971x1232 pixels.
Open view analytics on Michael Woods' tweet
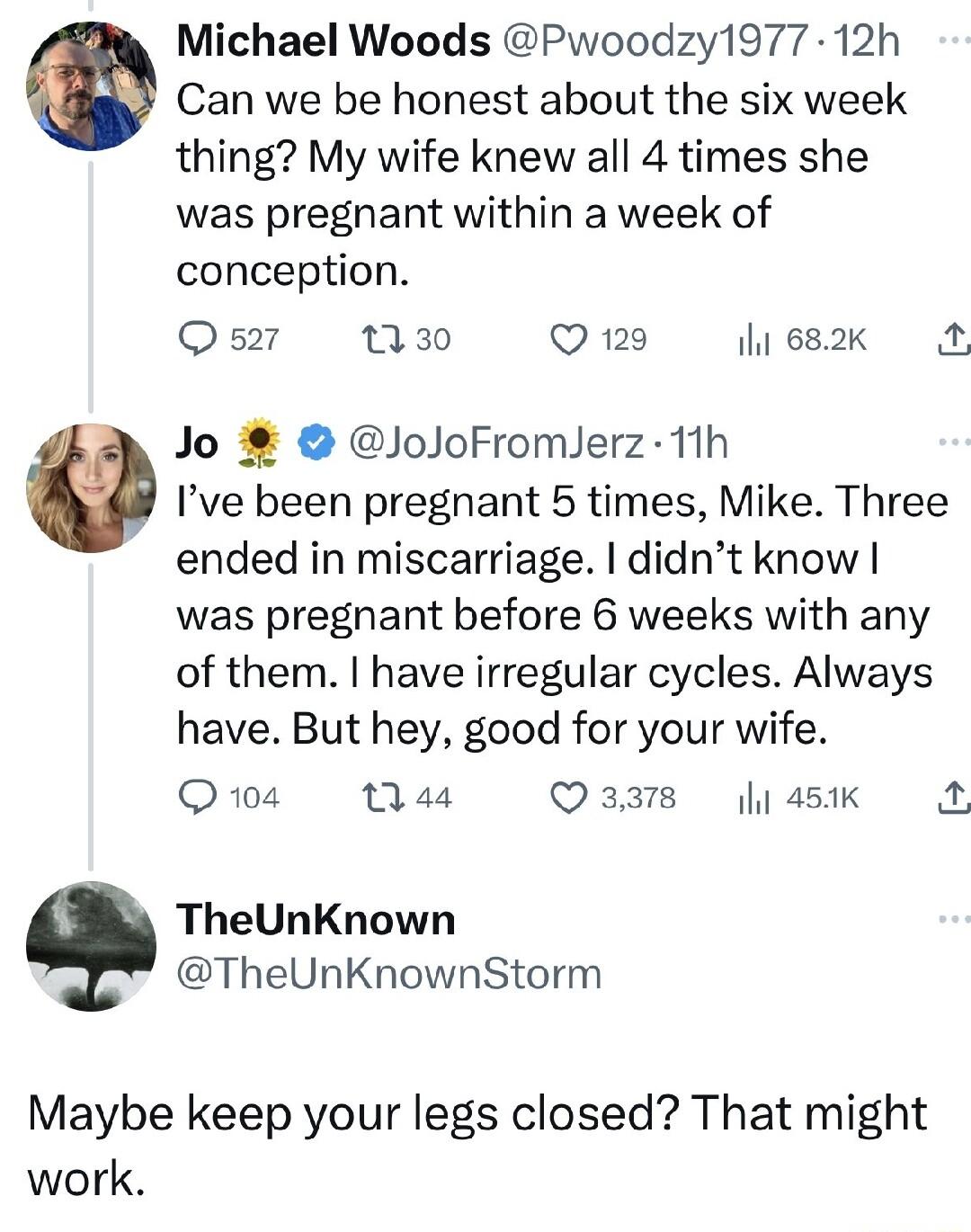tap(755, 338)
